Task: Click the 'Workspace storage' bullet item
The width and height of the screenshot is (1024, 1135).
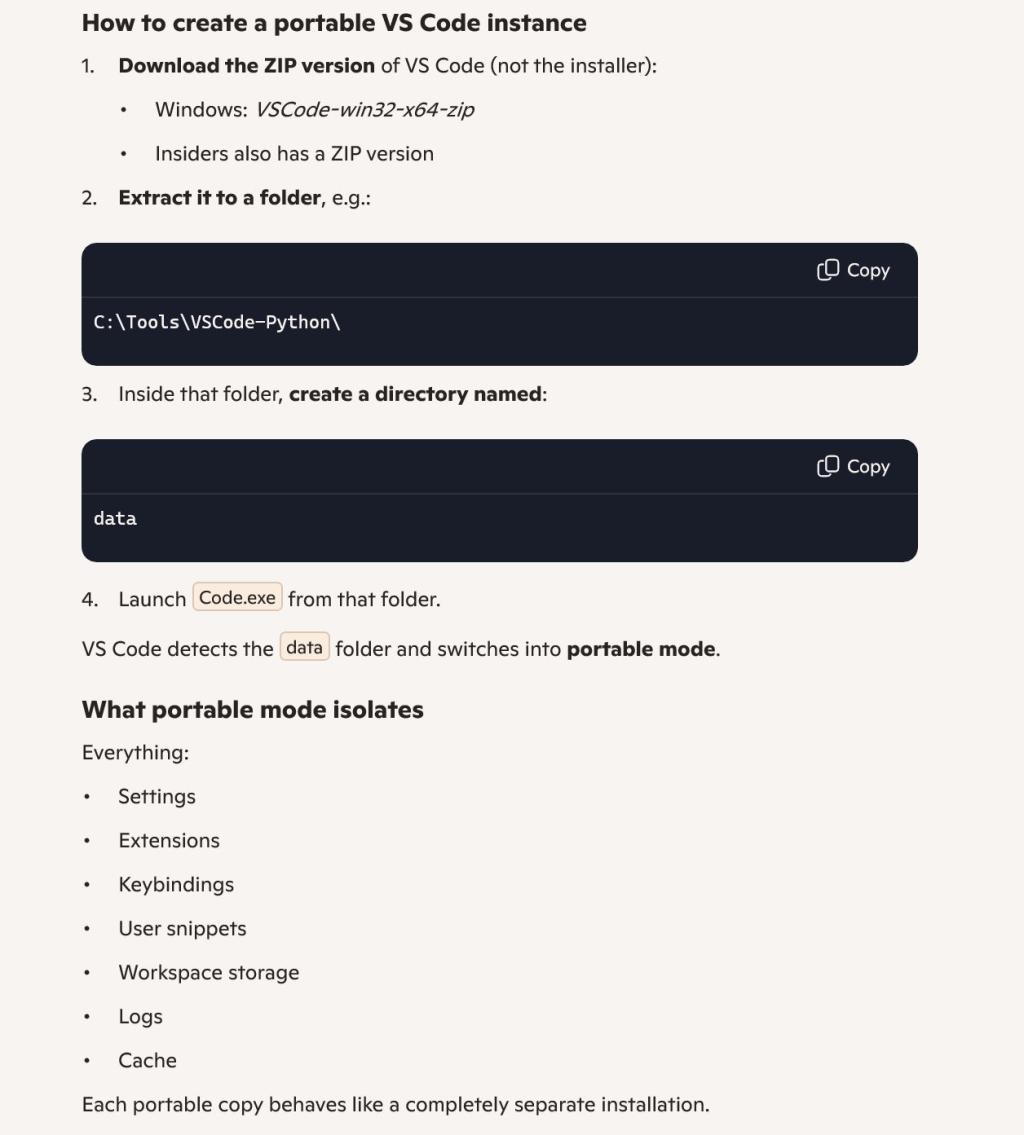Action: click(209, 973)
